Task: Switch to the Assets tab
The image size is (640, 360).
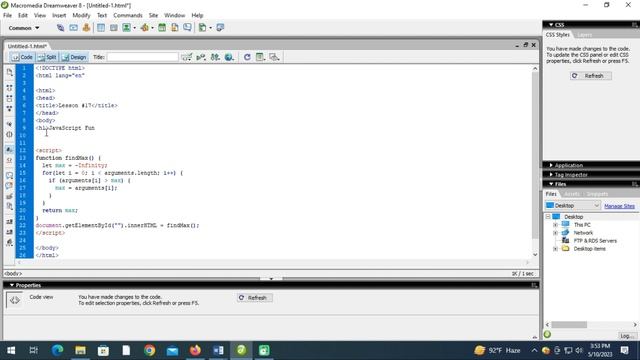Action: (x=572, y=194)
